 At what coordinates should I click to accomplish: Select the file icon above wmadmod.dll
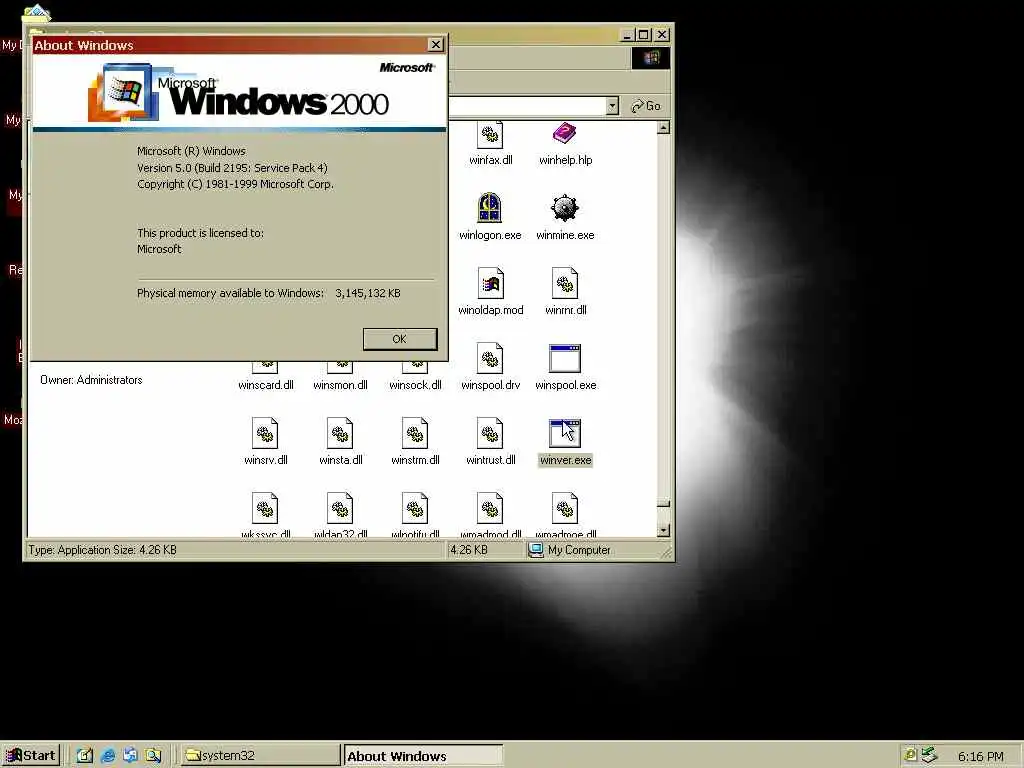[490, 508]
